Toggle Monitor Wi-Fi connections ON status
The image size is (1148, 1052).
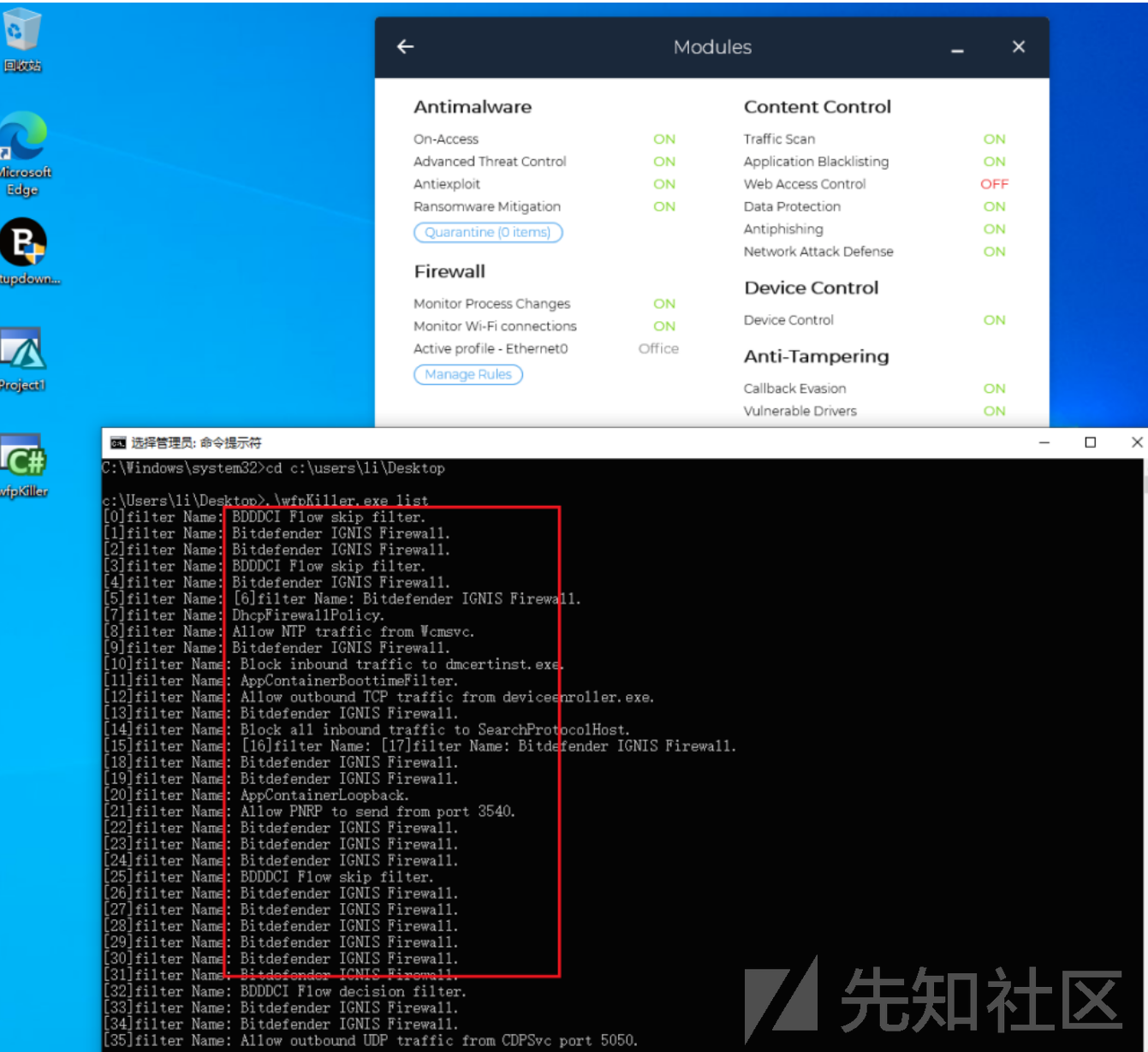click(x=664, y=326)
